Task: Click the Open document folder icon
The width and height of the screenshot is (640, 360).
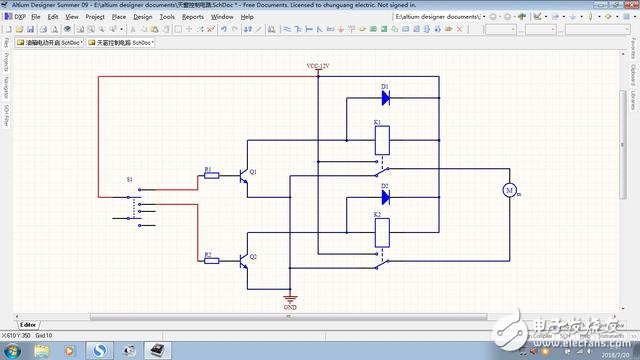Action: [19, 29]
